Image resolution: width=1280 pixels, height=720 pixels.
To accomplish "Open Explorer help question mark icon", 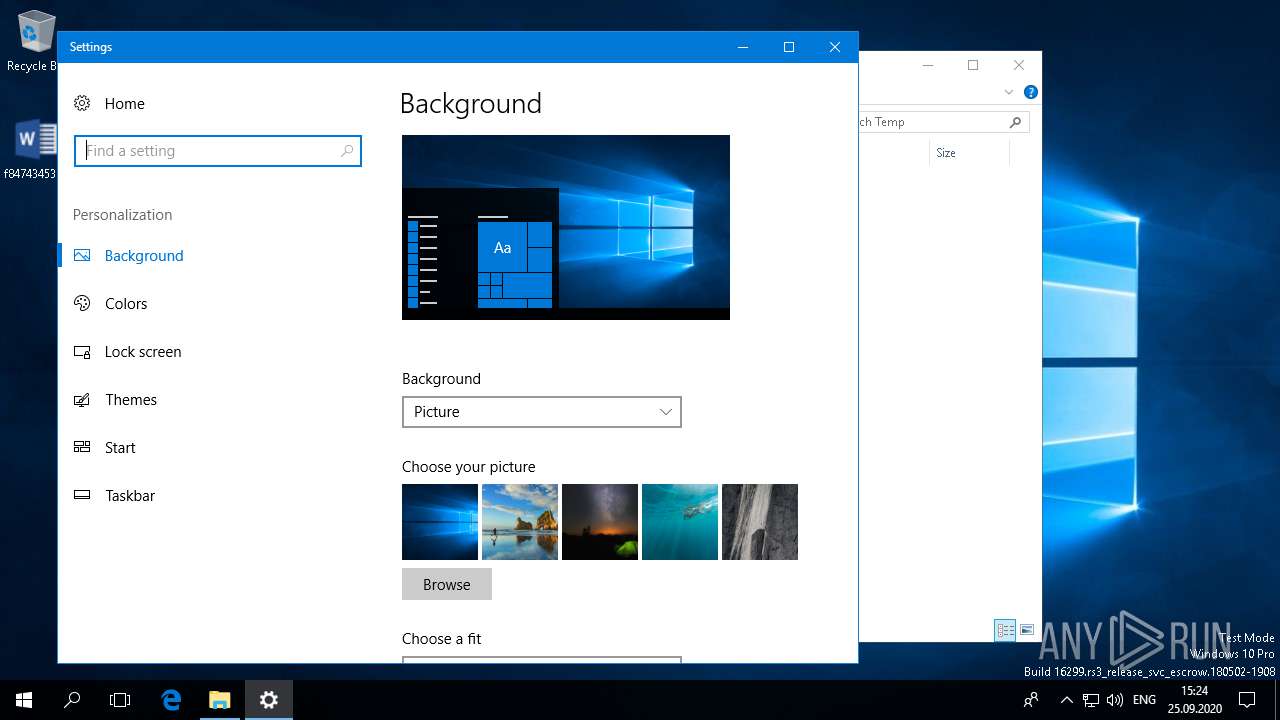I will 1031,92.
